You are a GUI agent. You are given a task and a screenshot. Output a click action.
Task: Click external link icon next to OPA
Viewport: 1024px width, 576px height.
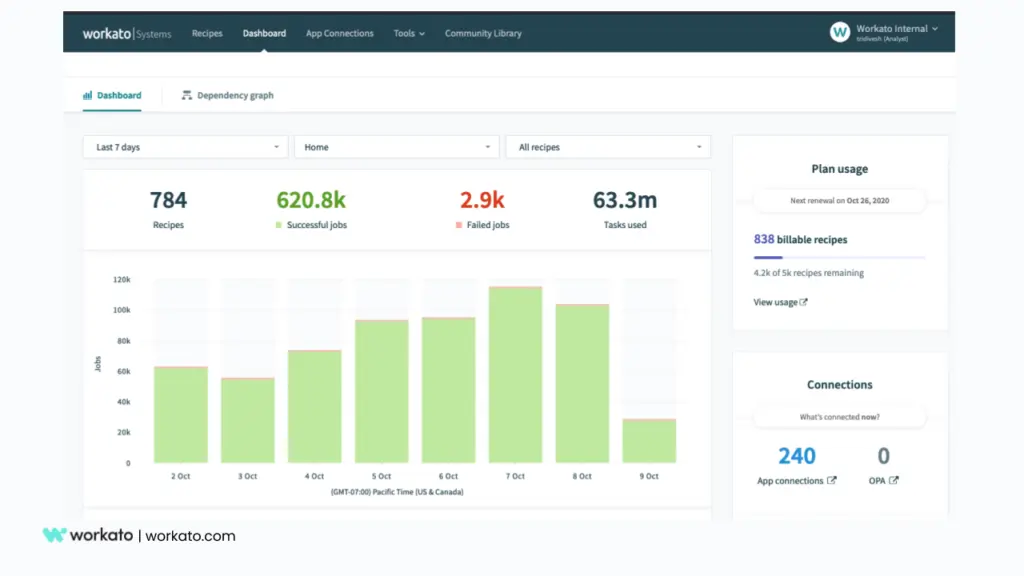(894, 481)
